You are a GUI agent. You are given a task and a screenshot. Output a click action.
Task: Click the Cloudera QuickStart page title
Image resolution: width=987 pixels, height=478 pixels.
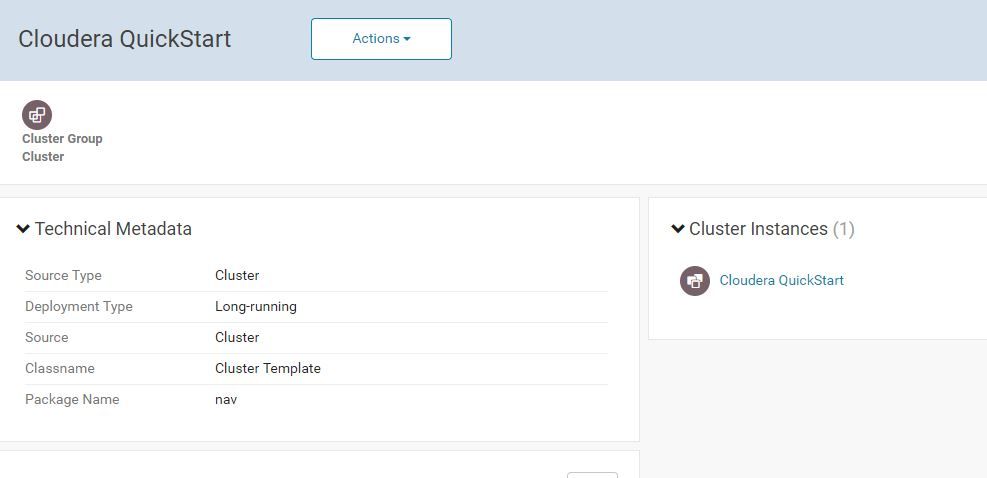click(x=124, y=39)
